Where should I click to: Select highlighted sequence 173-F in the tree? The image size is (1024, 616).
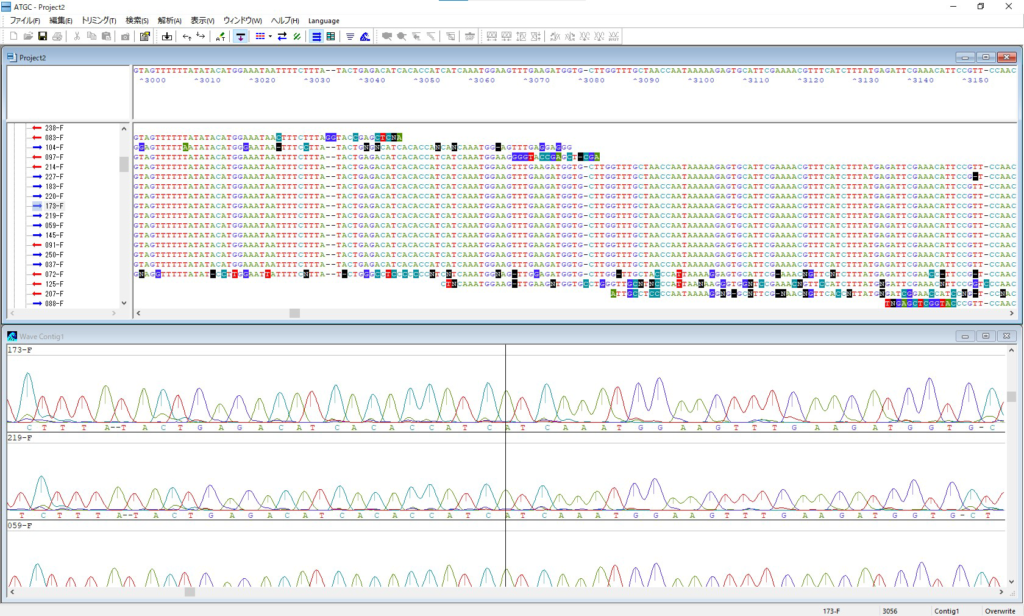[54, 206]
